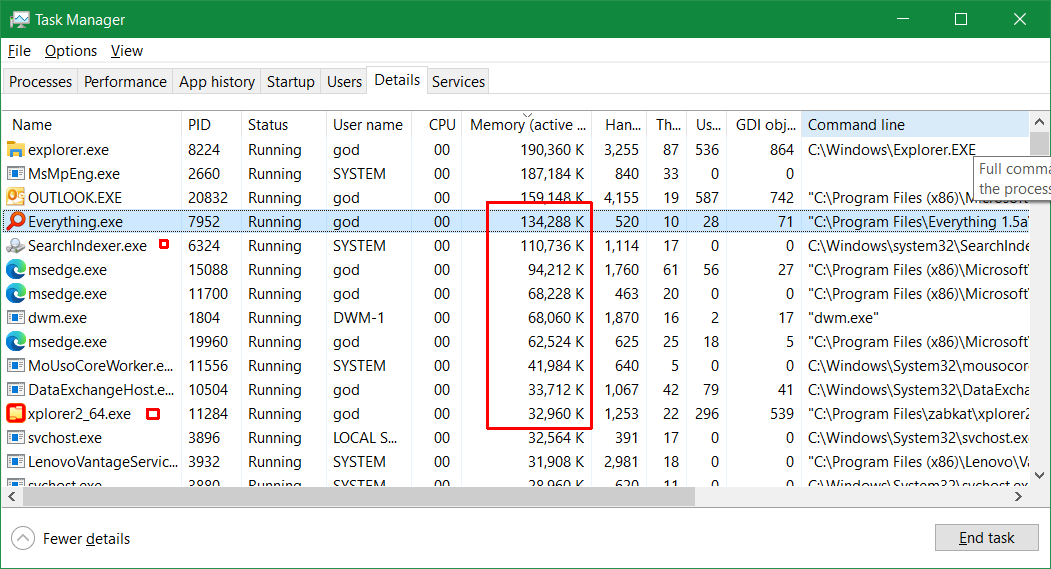Open the View menu

click(x=127, y=51)
